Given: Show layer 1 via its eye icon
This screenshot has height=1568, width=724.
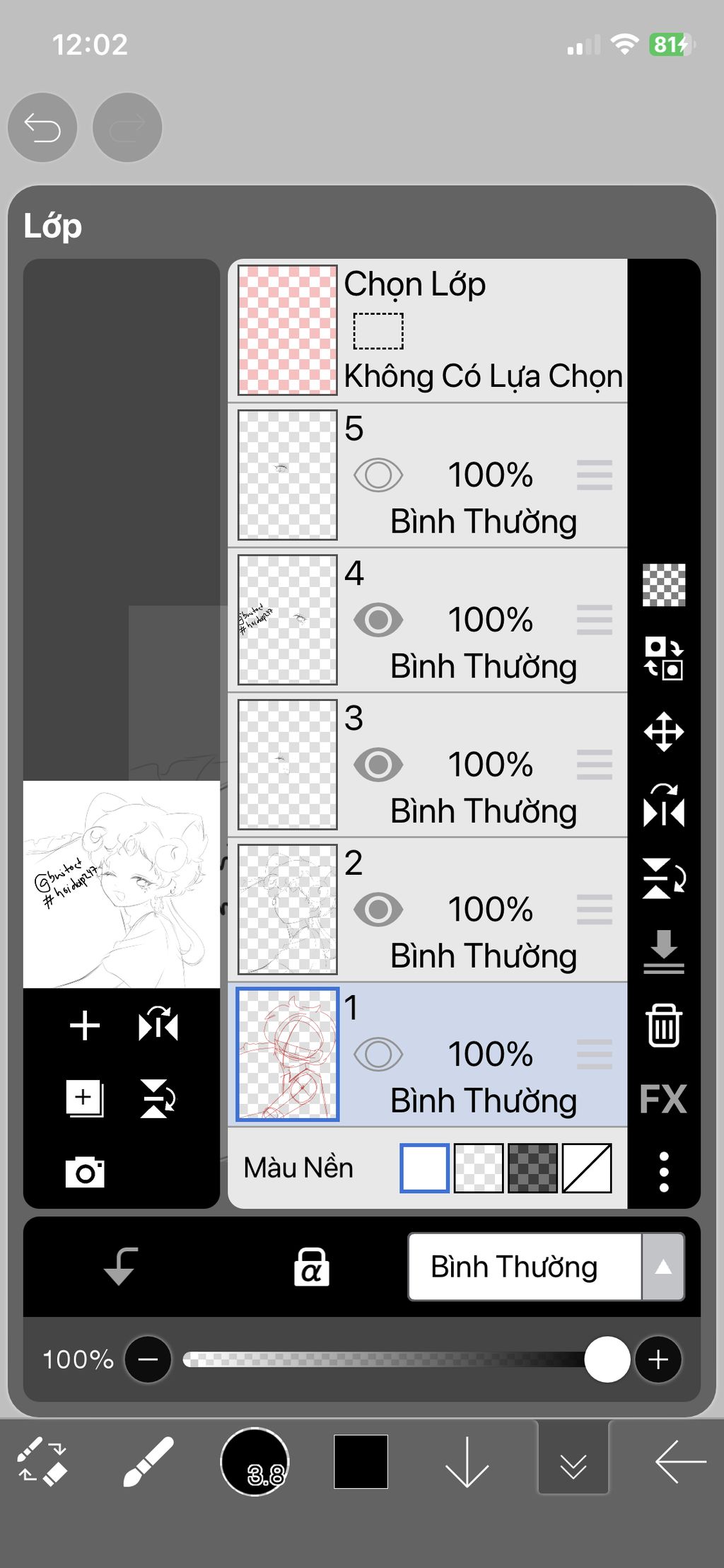Looking at the screenshot, I should [x=378, y=1054].
